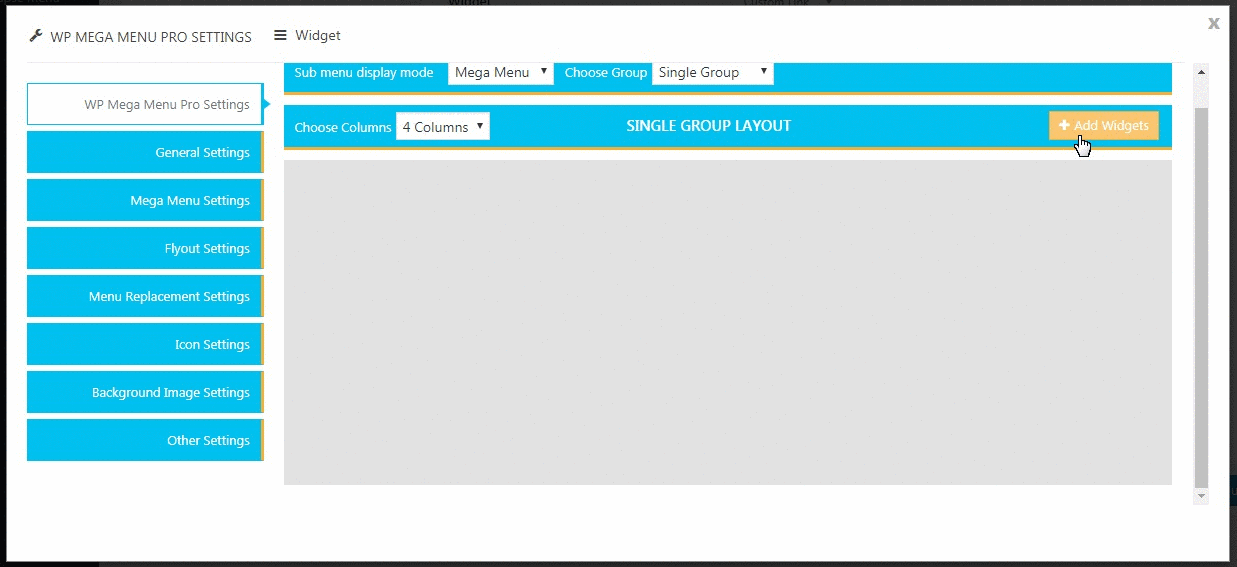Click the WP MEGA MENU PRO SETTINGS title
The image size is (1237, 567).
[x=151, y=37]
